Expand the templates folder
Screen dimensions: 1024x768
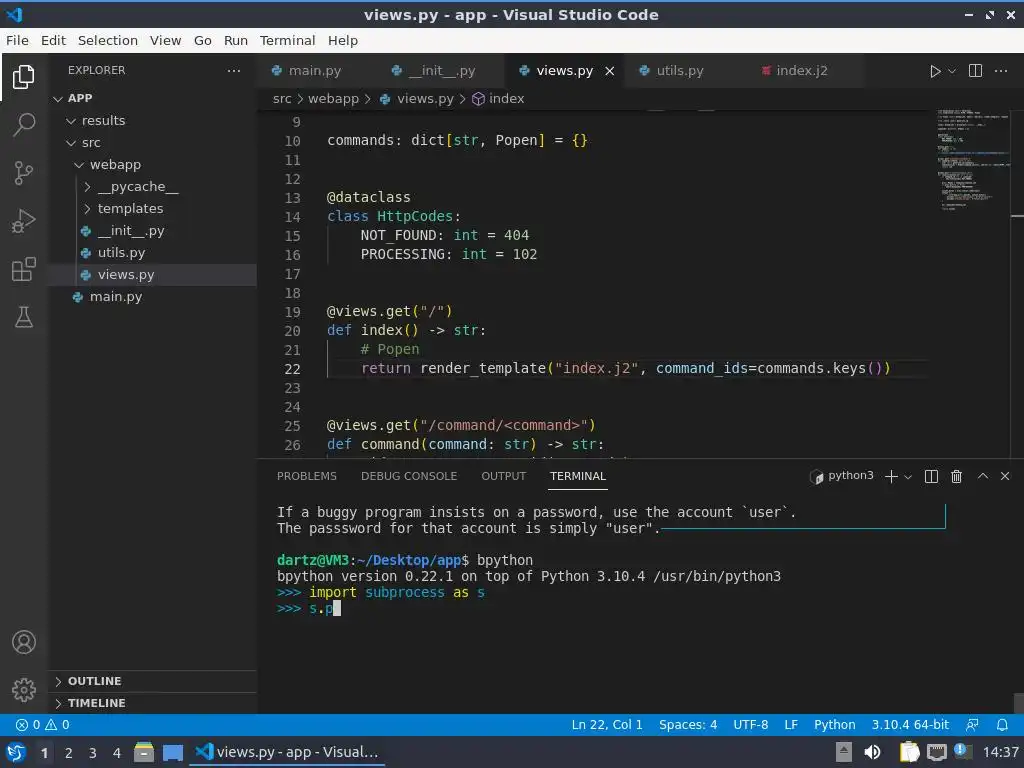tap(87, 209)
